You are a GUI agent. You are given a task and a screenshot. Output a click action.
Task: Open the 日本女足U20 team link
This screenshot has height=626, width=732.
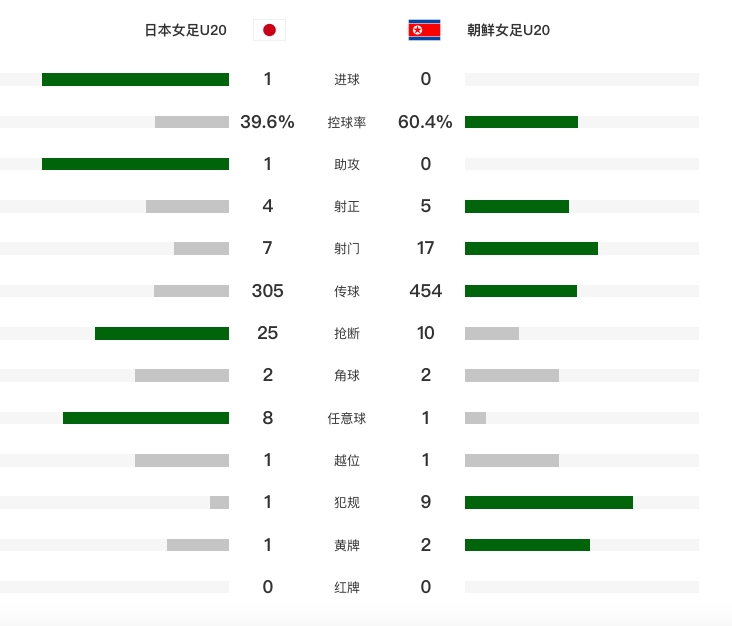click(186, 30)
